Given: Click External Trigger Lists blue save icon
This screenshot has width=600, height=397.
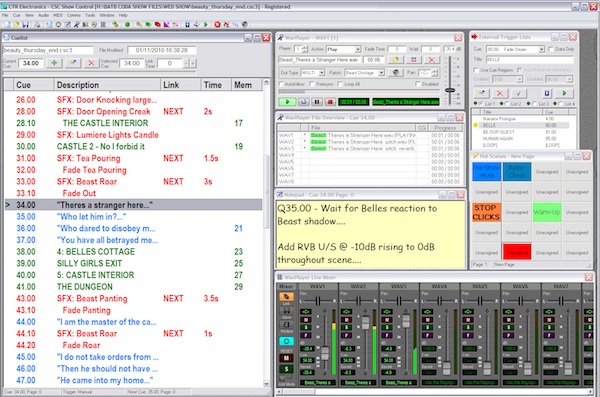Looking at the screenshot, I should (547, 93).
